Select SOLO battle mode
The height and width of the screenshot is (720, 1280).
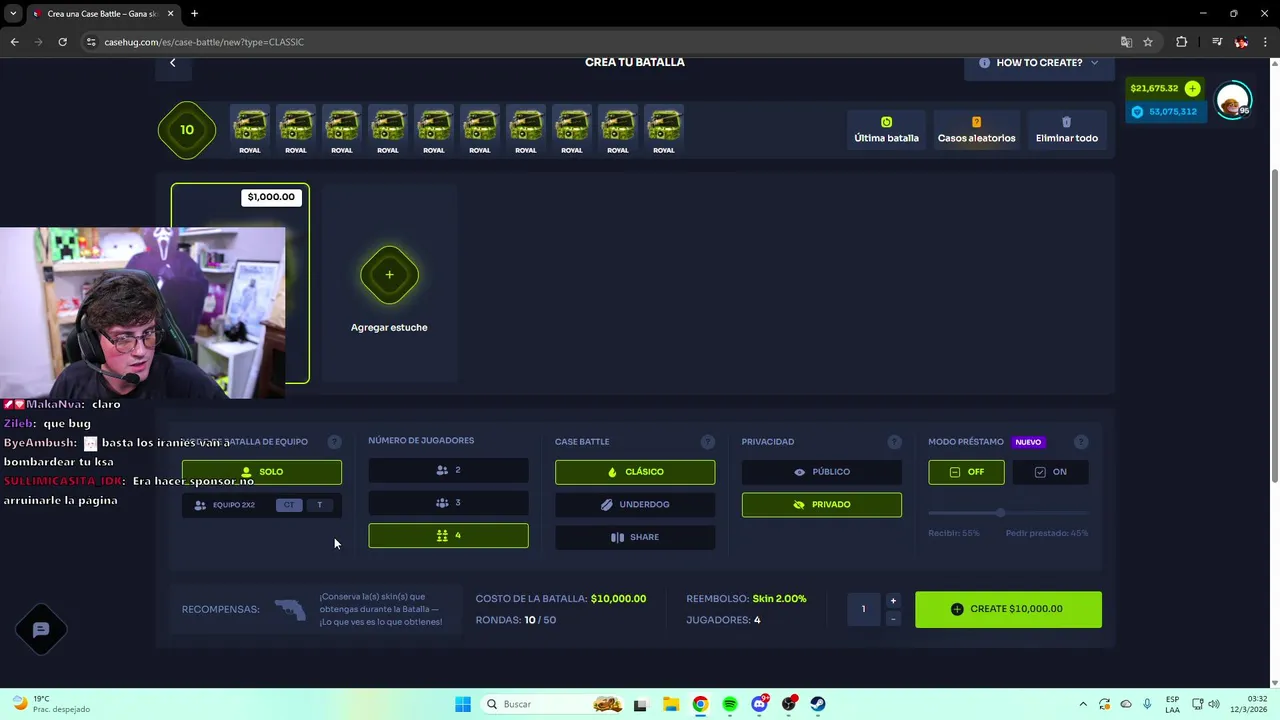(262, 472)
